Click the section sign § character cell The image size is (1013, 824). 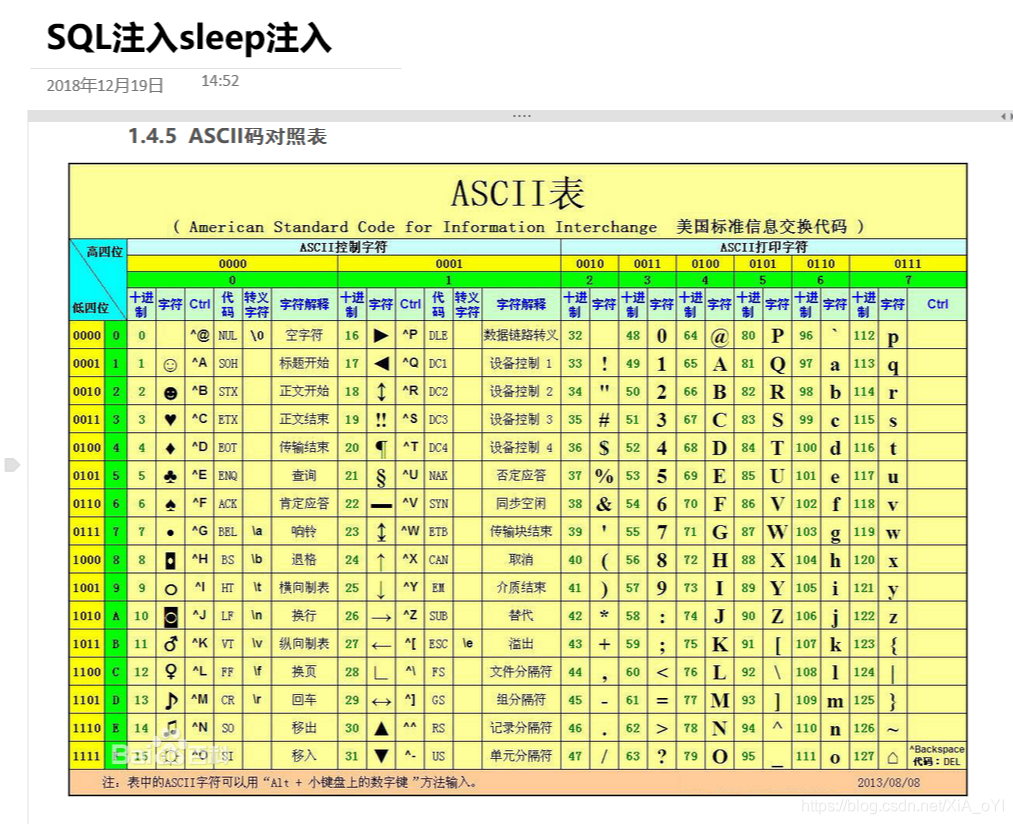tap(381, 477)
